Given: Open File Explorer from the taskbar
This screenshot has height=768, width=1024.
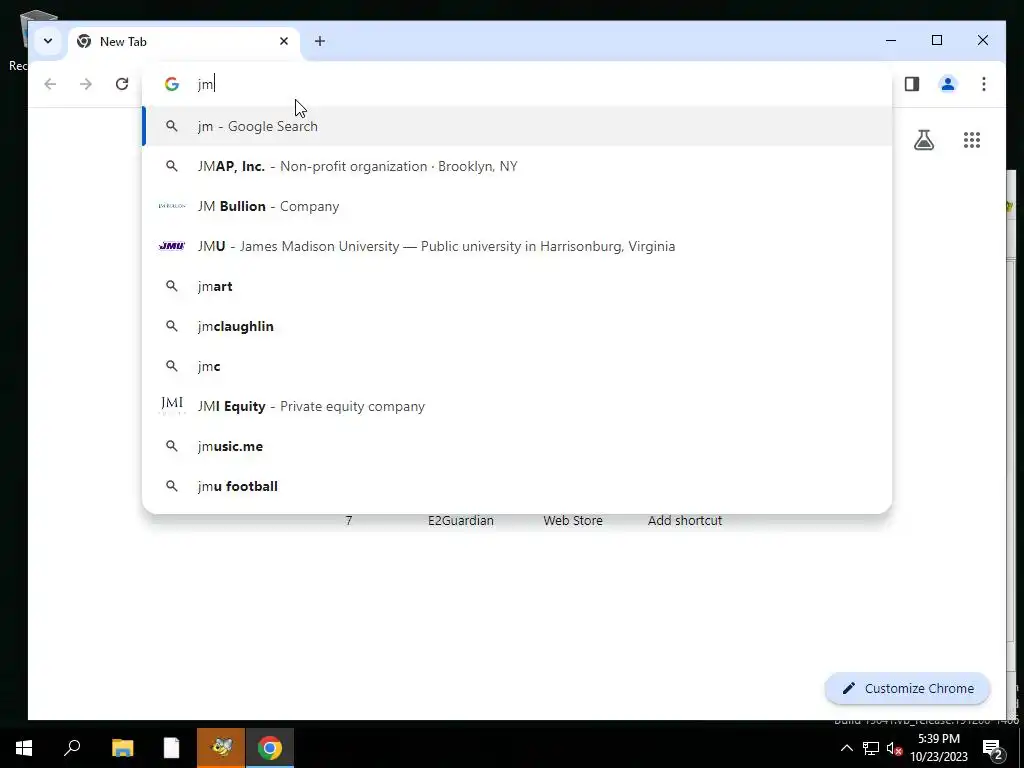Looking at the screenshot, I should (x=122, y=748).
